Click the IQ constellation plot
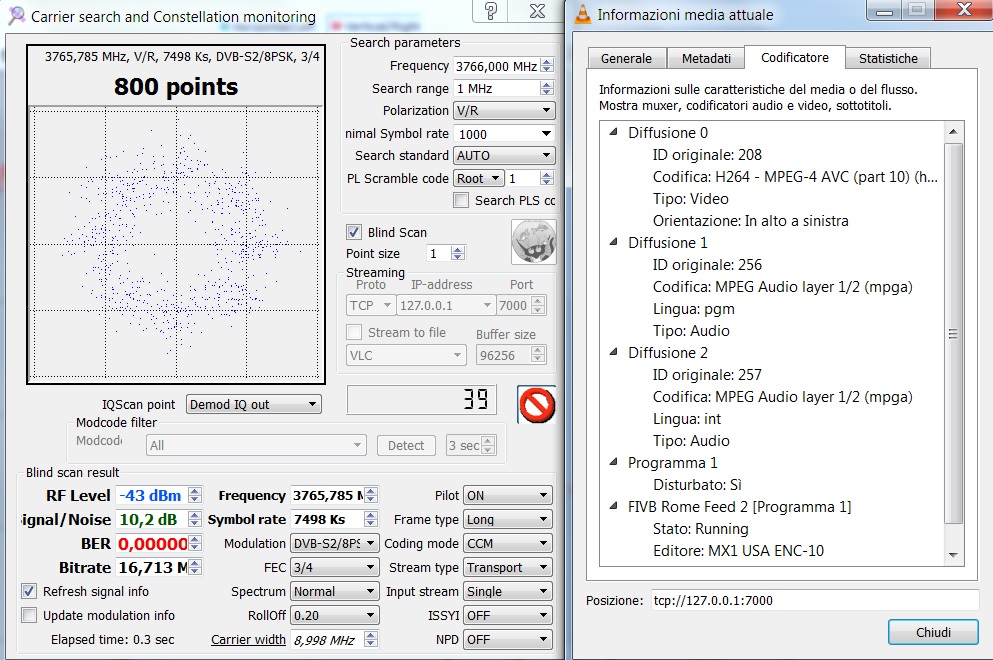The image size is (993, 660). click(x=175, y=243)
